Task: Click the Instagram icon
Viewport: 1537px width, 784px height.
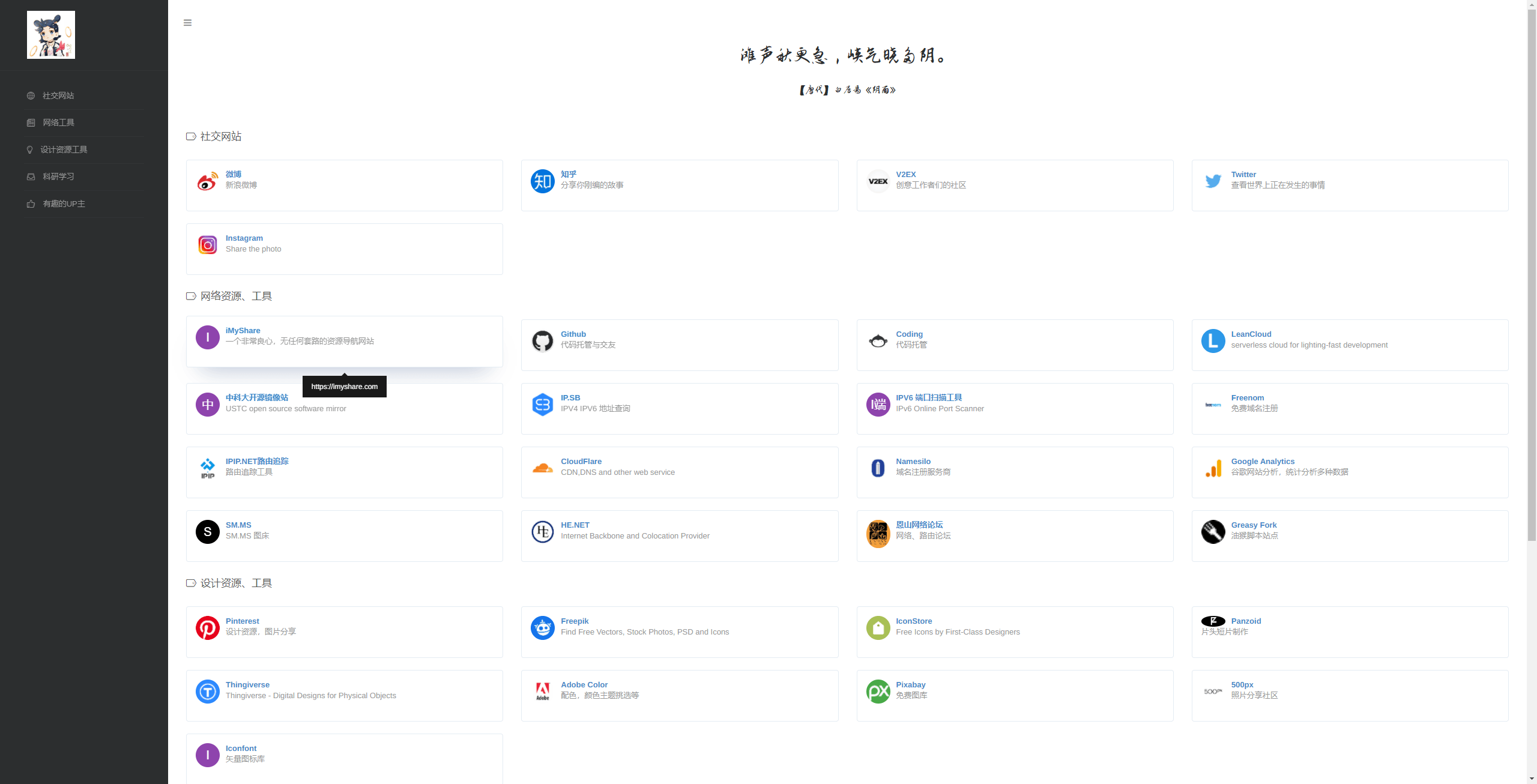Action: point(208,243)
